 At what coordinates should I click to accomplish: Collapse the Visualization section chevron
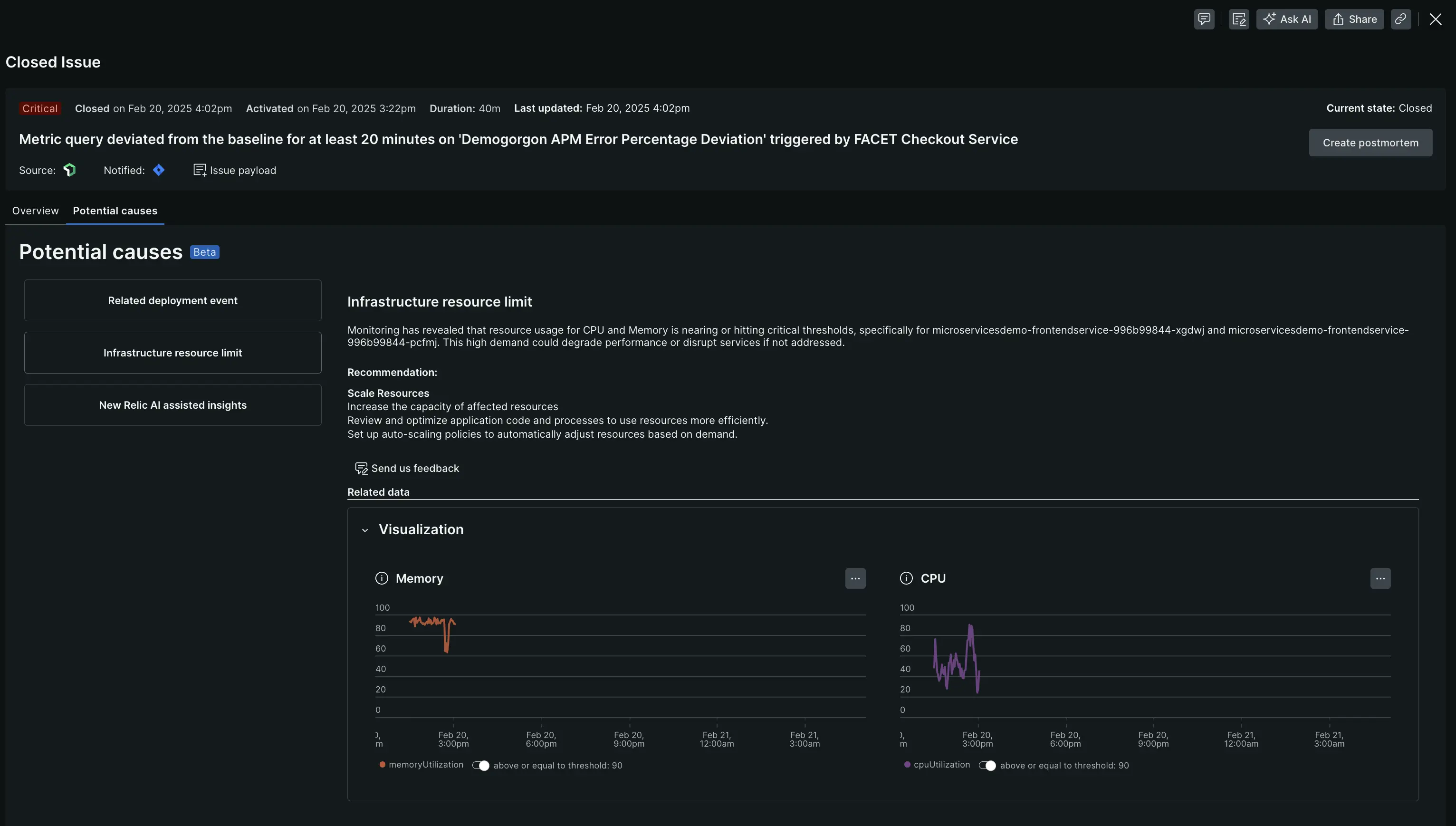pyautogui.click(x=364, y=530)
